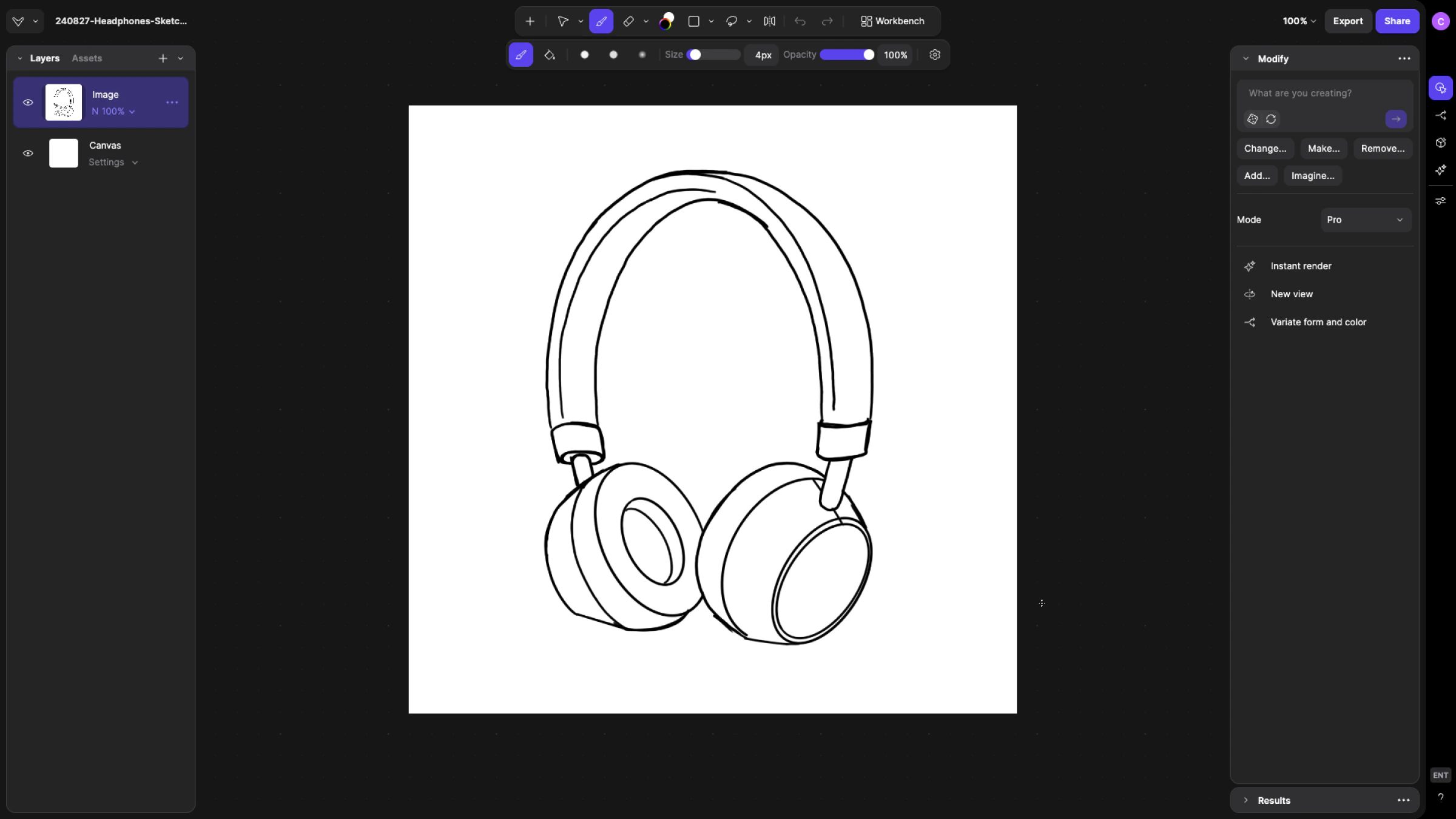This screenshot has height=819, width=1456.
Task: Toggle visibility of the Canvas layer
Action: tap(28, 153)
